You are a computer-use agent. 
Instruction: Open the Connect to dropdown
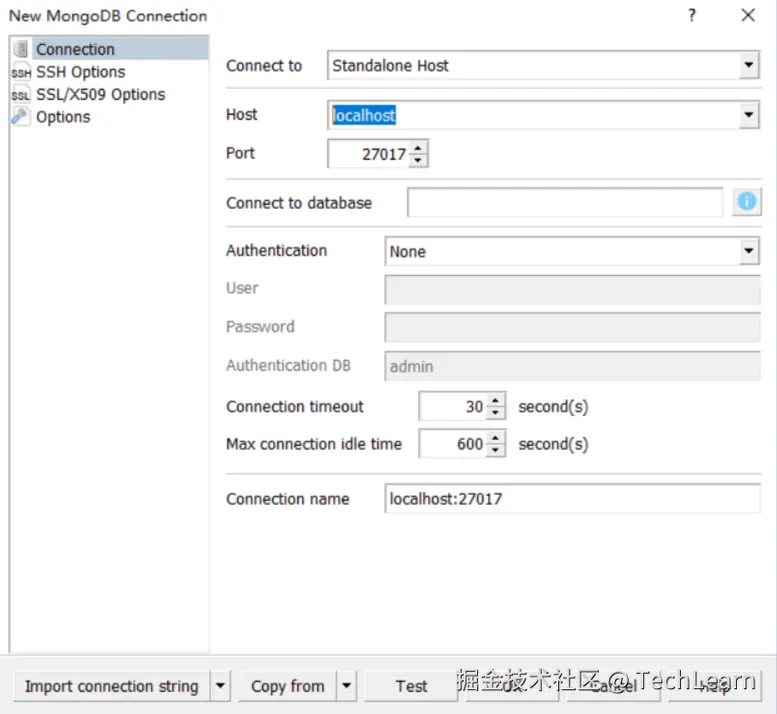543,65
